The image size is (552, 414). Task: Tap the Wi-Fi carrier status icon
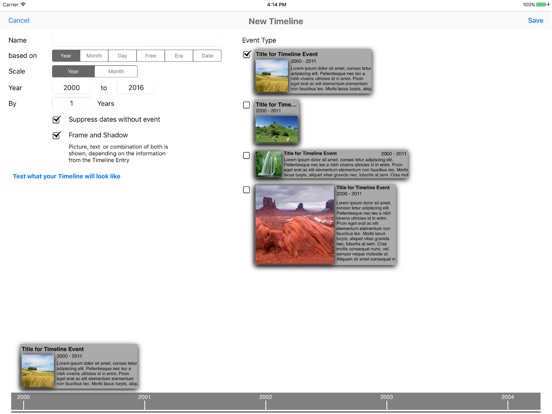point(23,5)
